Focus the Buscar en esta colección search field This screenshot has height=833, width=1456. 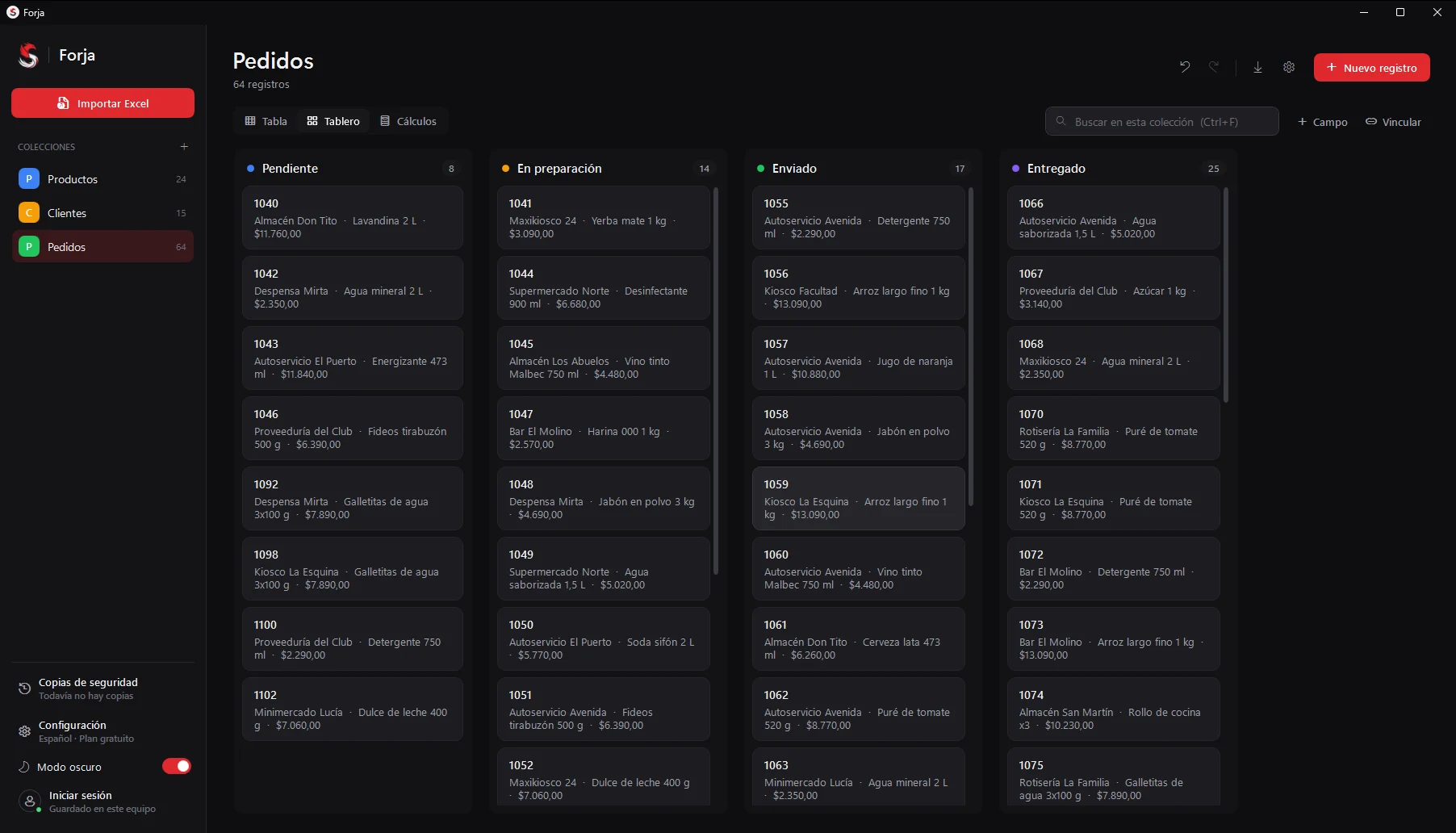click(1162, 121)
